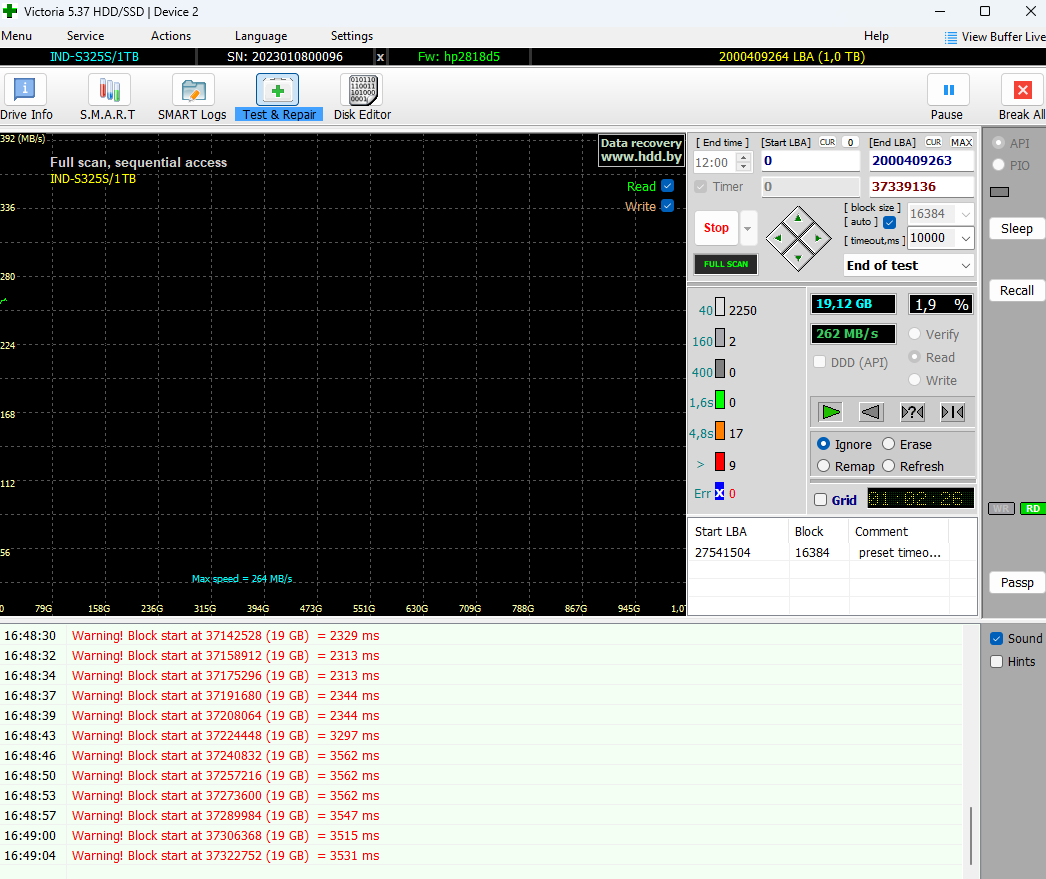Screen dimensions: 1046x879
Task: Click the View Buffer Live icon
Action: point(951,37)
